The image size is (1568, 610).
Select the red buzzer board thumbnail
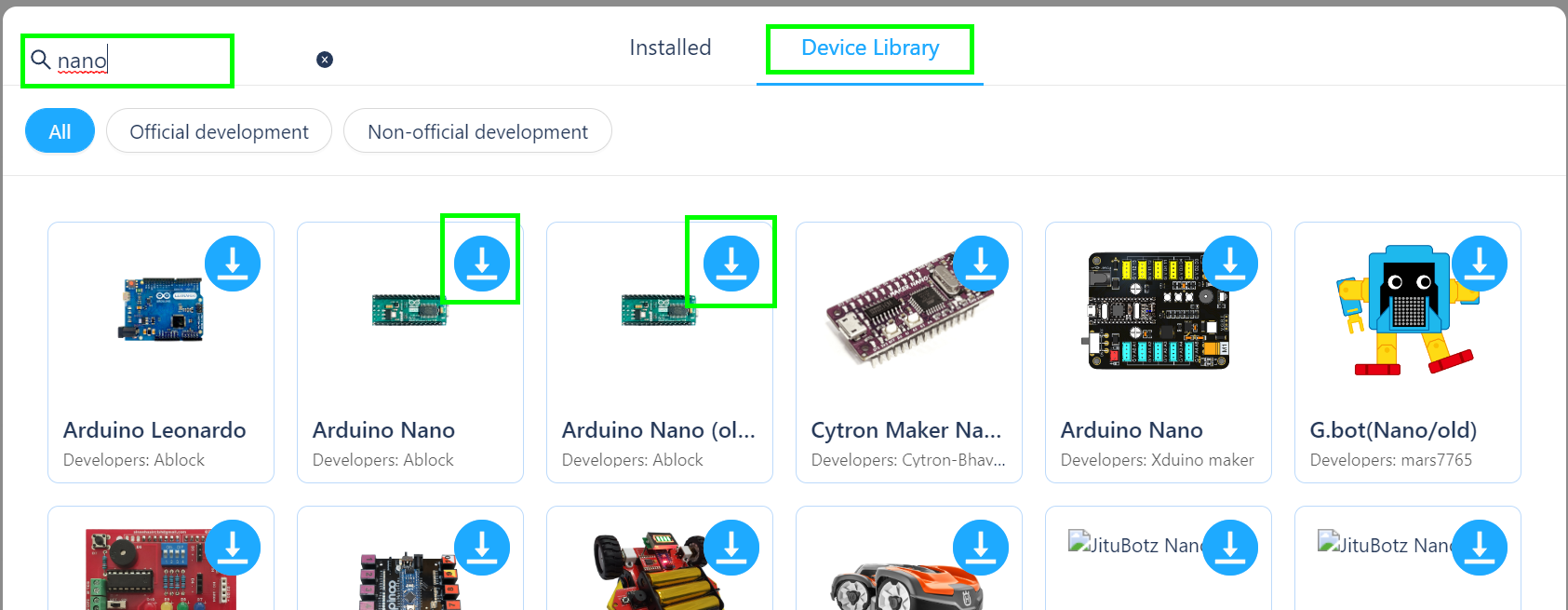tap(160, 569)
